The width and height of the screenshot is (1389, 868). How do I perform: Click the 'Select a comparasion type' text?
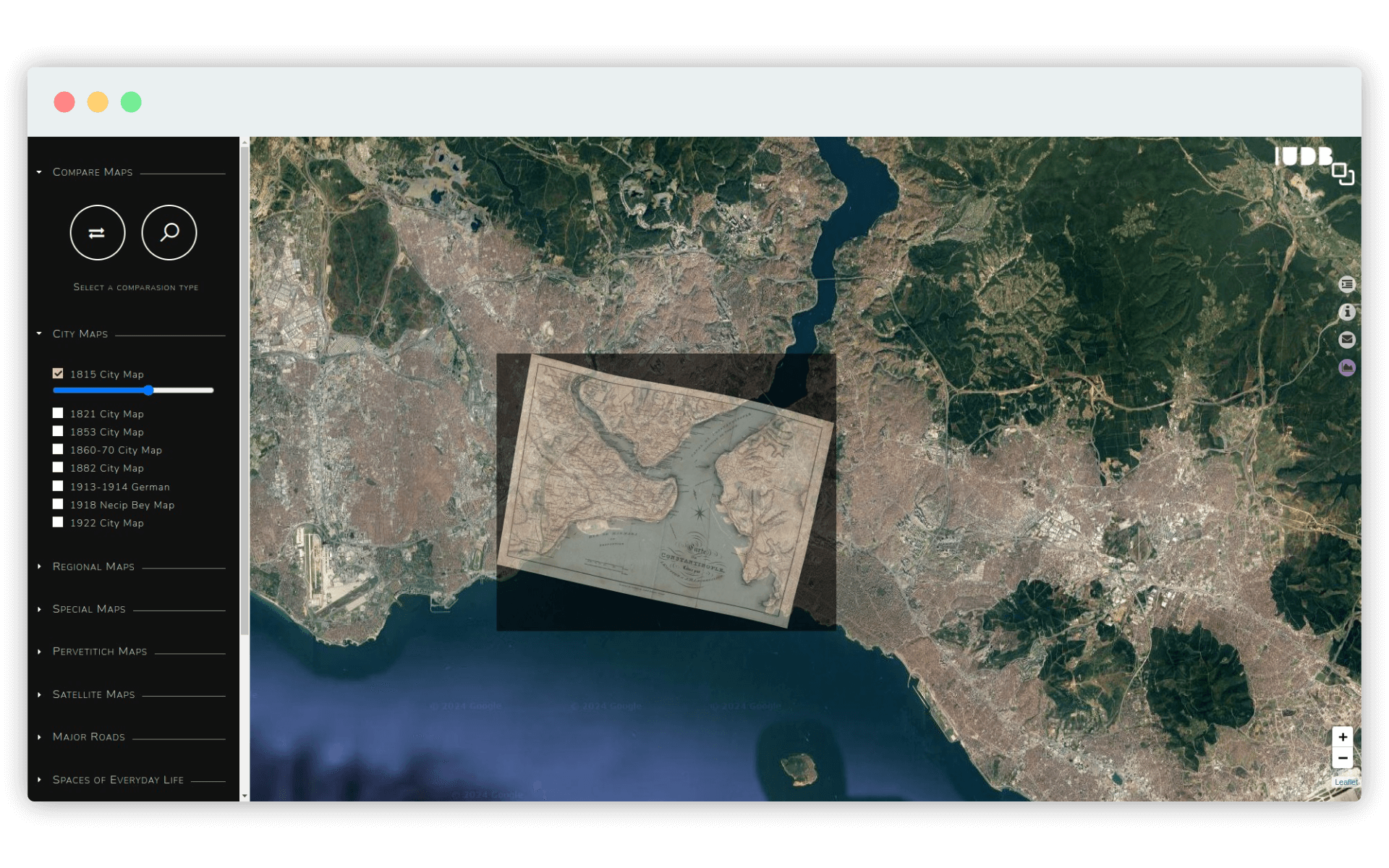[x=135, y=288]
